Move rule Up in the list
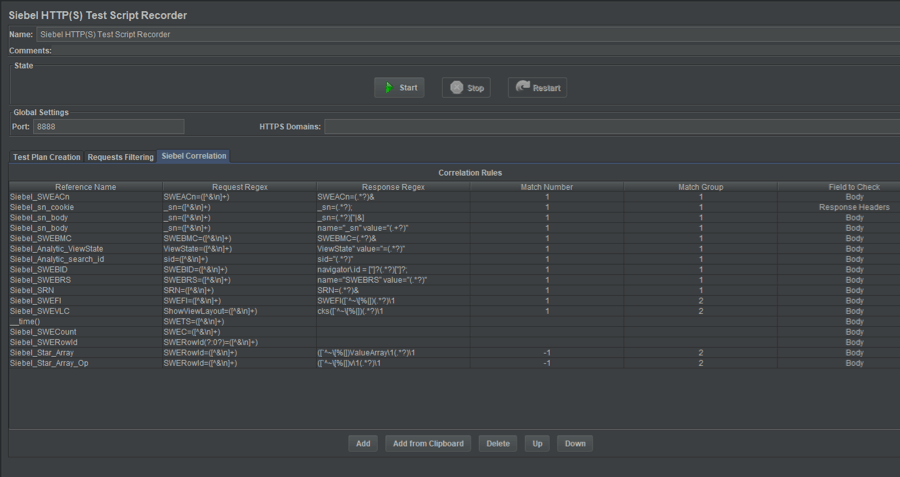900x477 pixels. click(x=537, y=443)
